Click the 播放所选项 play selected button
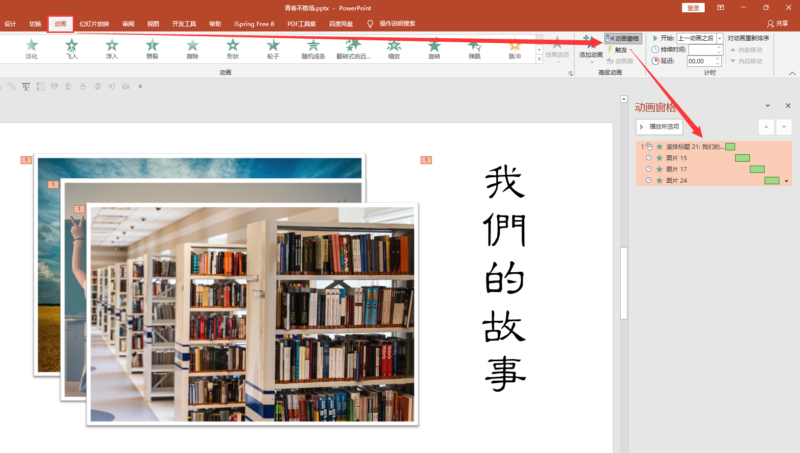The image size is (800, 453). (x=660, y=127)
